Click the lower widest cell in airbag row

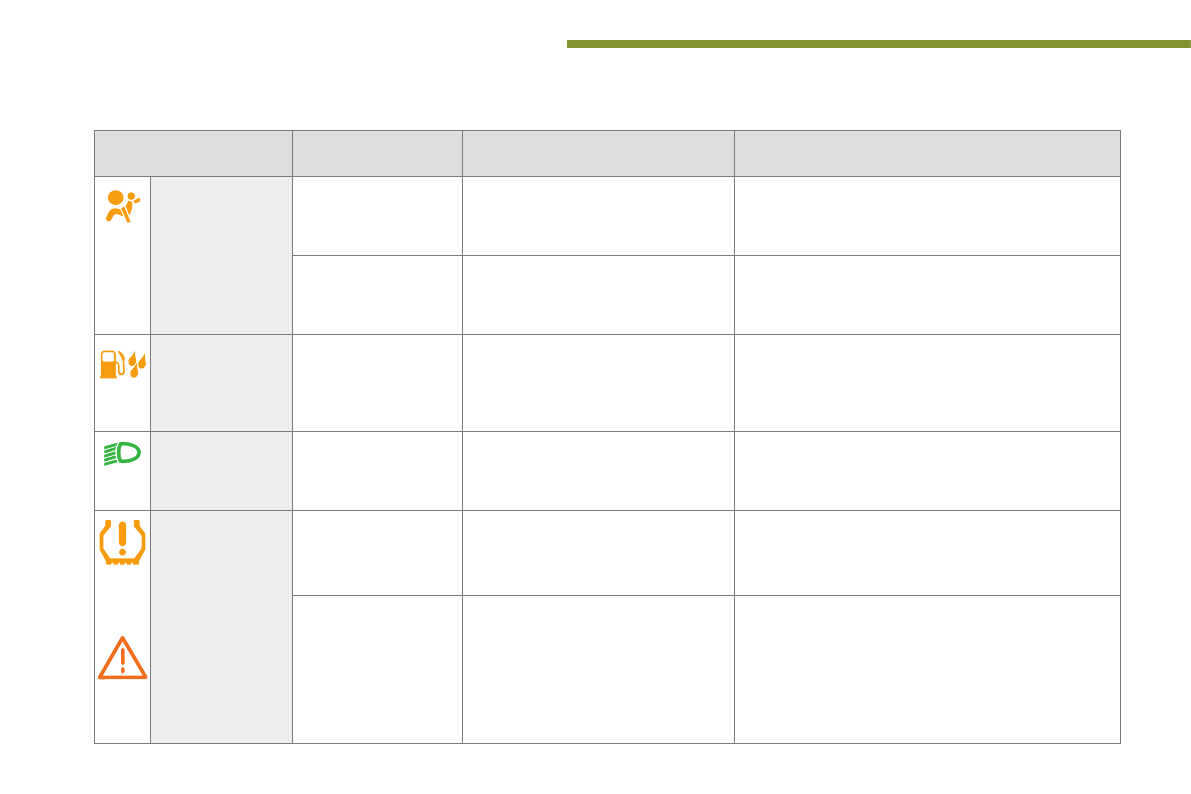(x=927, y=295)
